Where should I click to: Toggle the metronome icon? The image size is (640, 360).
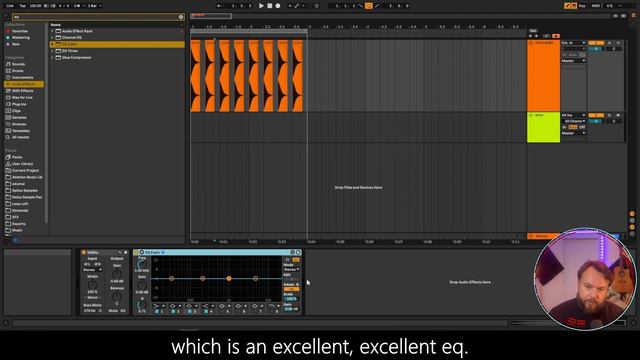pos(76,6)
